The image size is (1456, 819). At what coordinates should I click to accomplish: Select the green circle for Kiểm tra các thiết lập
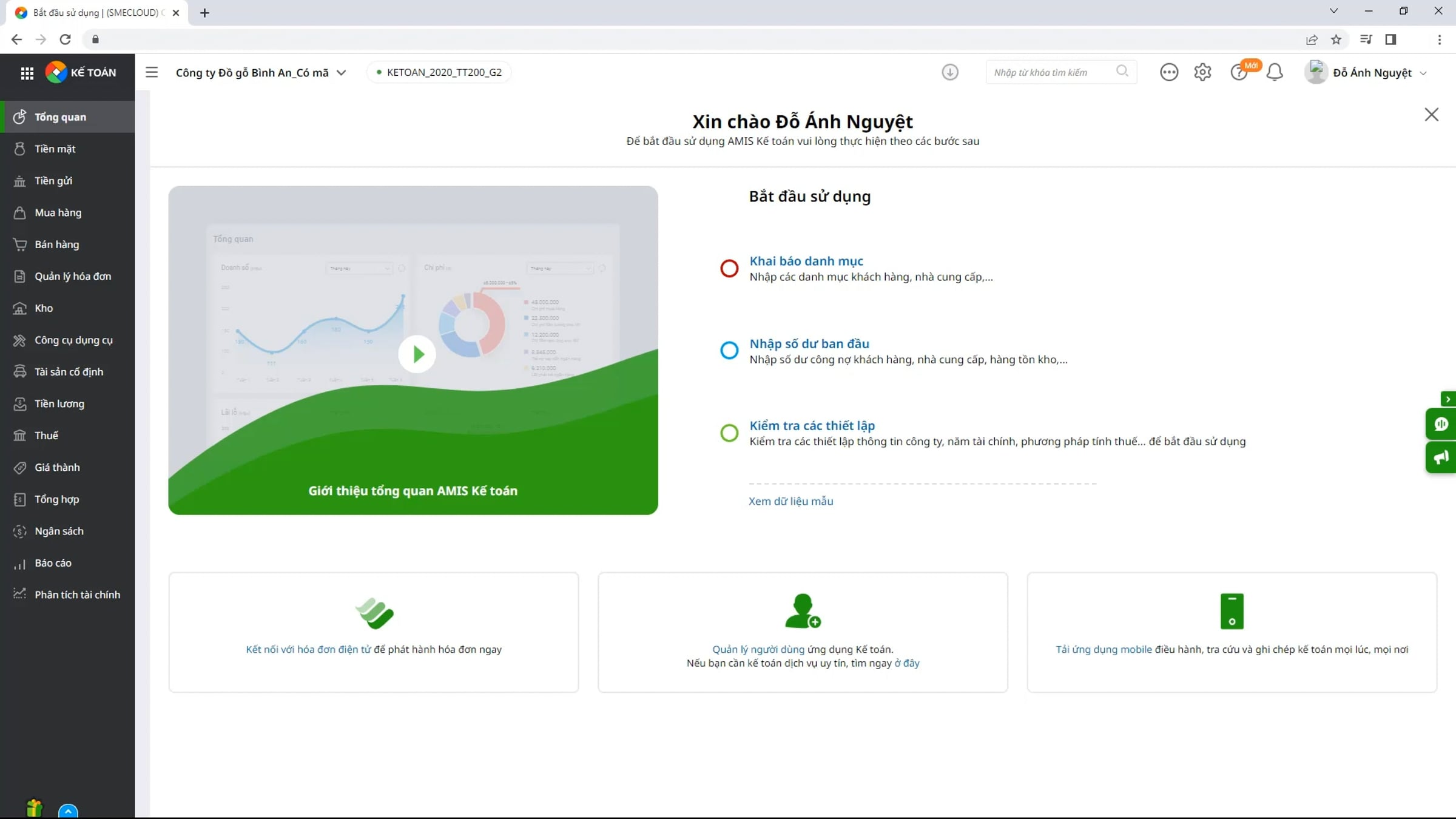pos(729,433)
